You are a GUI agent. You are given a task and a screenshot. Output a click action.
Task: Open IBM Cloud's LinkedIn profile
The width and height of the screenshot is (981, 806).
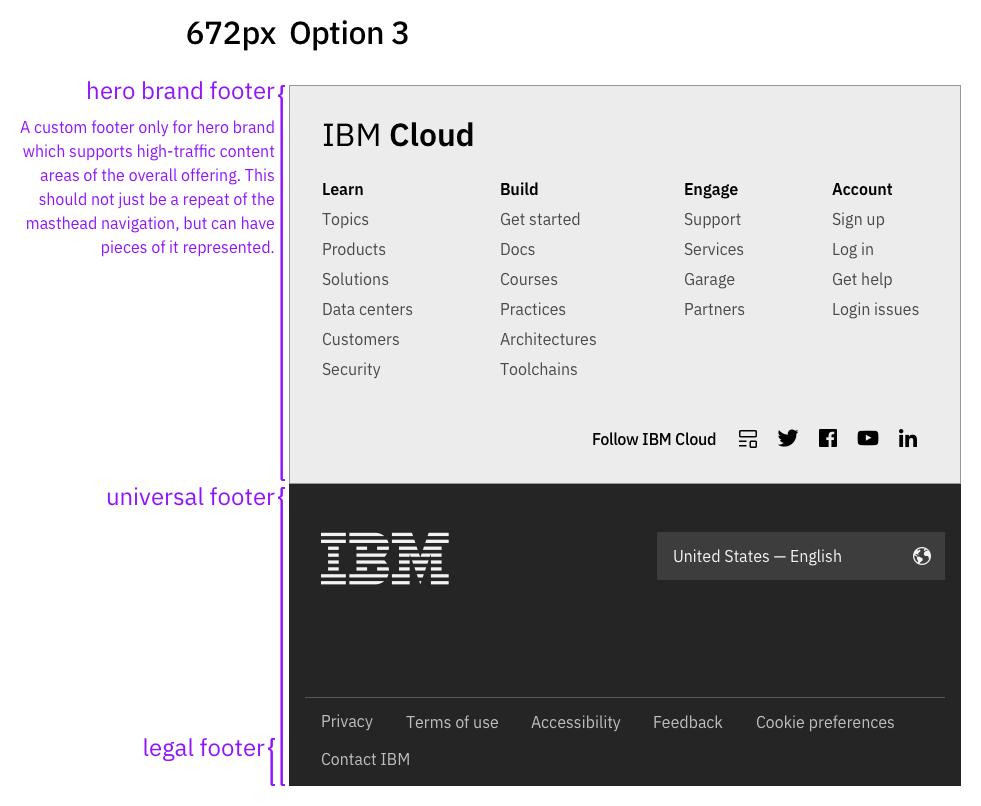pos(907,437)
